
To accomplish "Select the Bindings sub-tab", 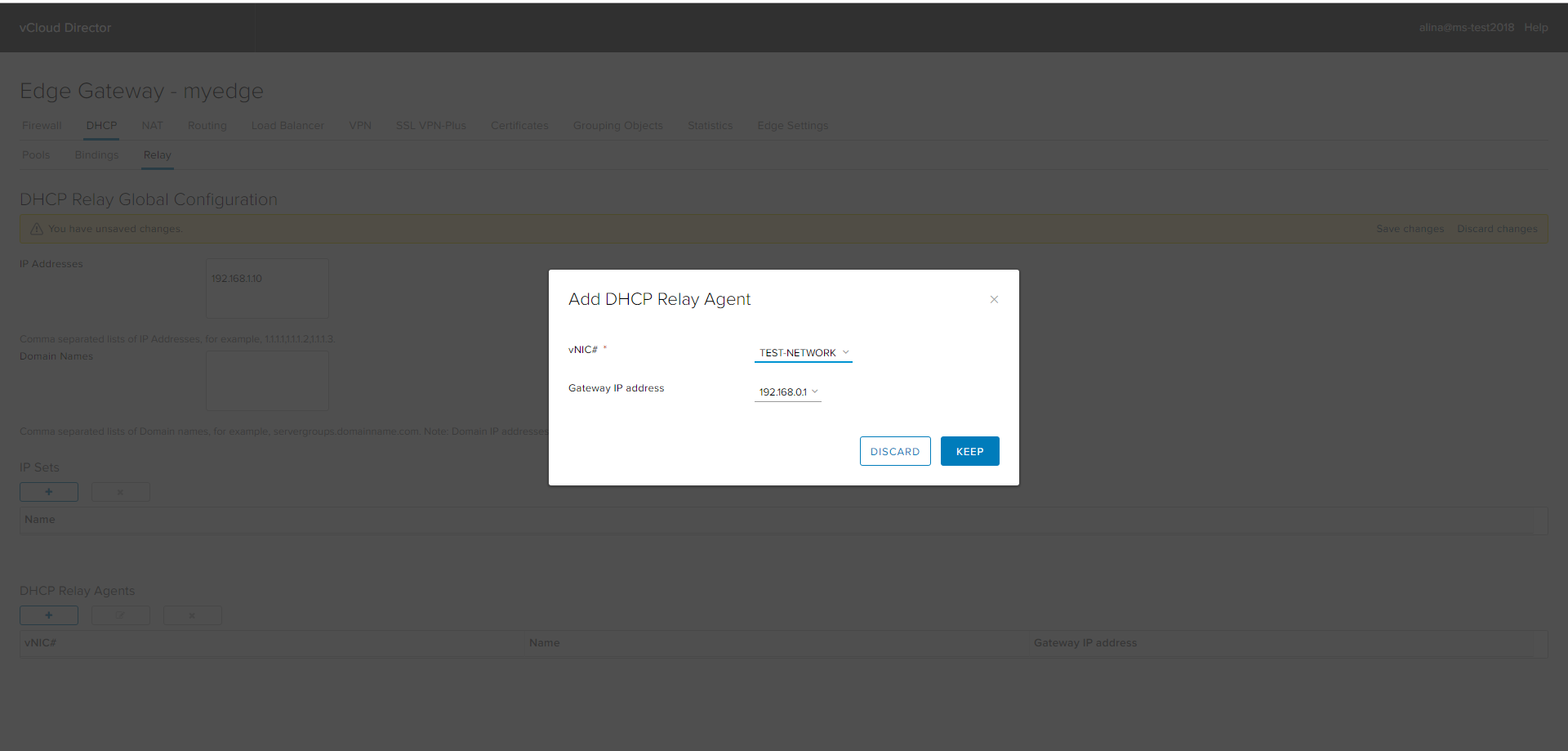I will click(96, 154).
